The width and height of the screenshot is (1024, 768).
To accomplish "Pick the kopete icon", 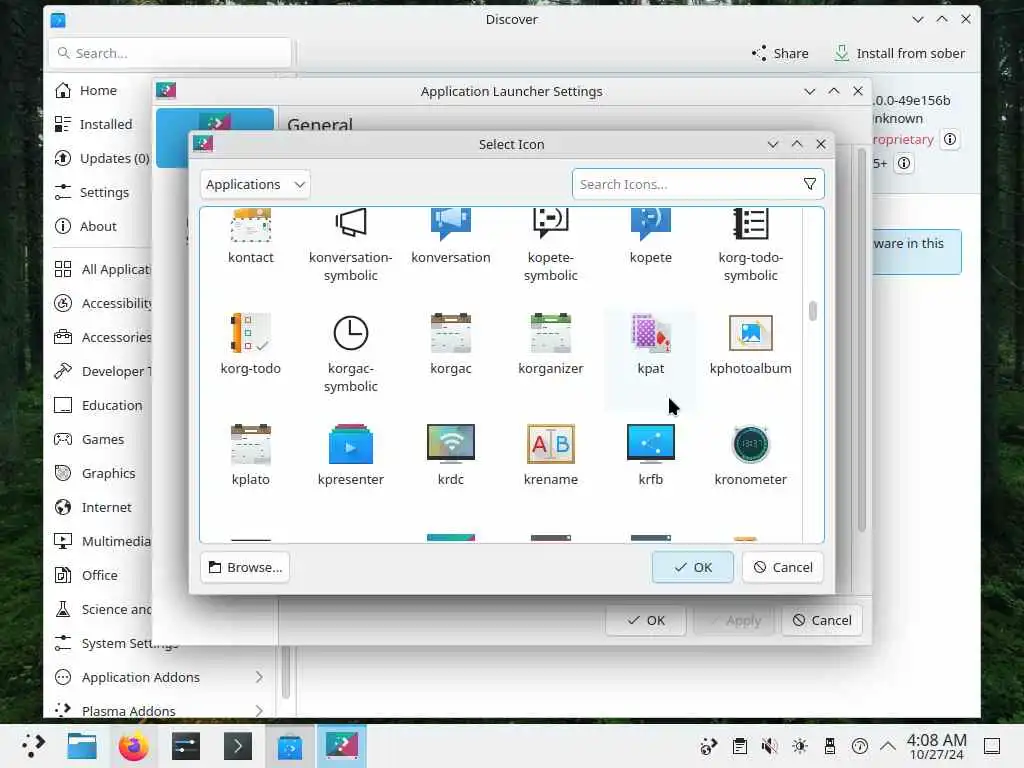I will click(x=650, y=236).
